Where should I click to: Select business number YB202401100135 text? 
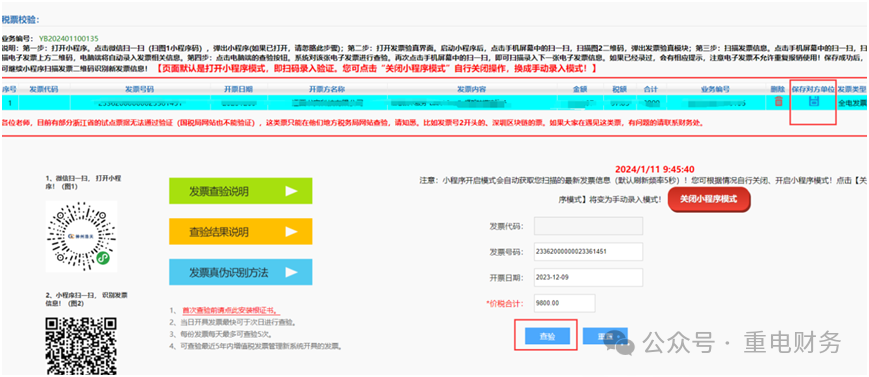point(69,39)
